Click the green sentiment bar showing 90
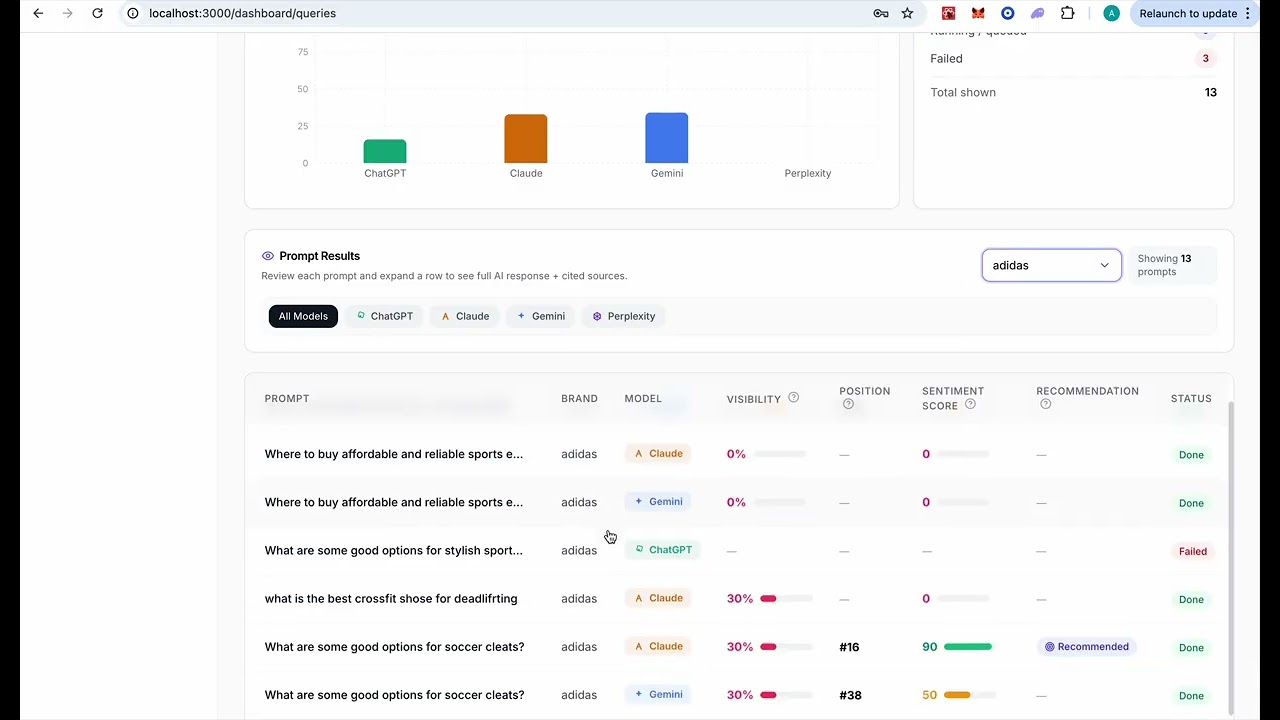The width and height of the screenshot is (1280, 720). (967, 647)
